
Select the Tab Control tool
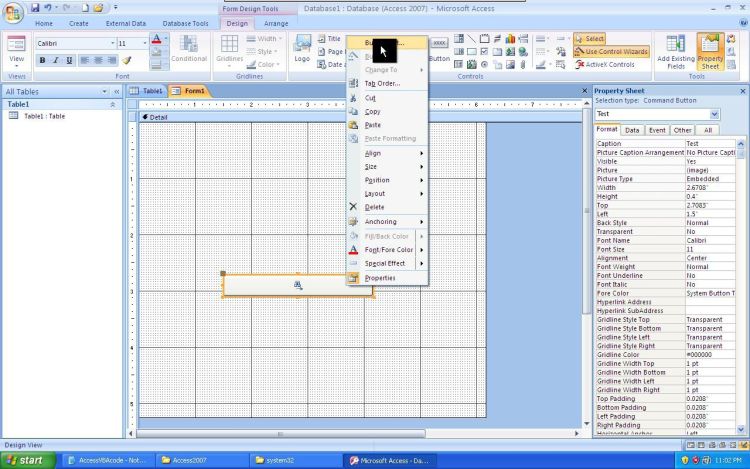click(497, 52)
